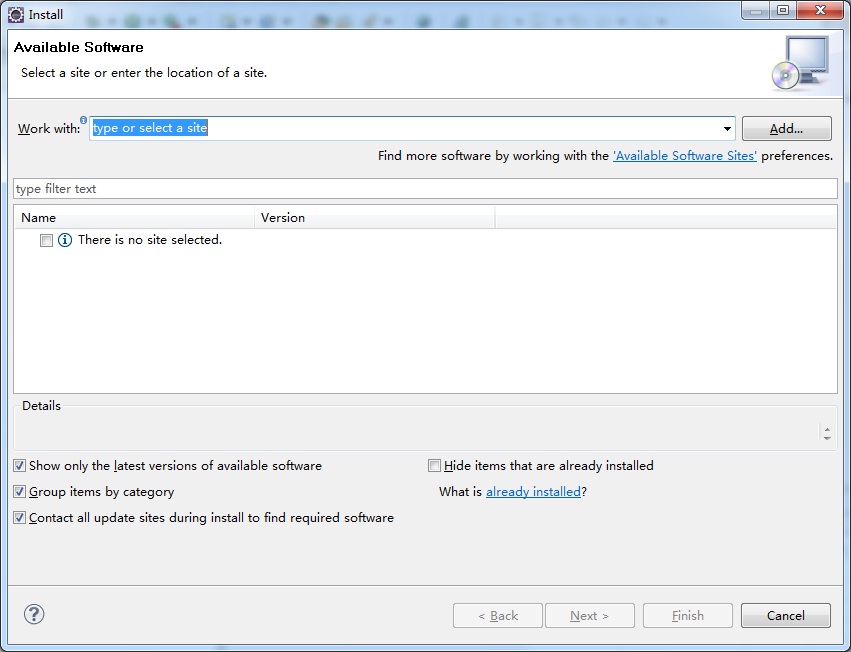
Task: Maximize the Install dialog window
Action: tap(782, 11)
